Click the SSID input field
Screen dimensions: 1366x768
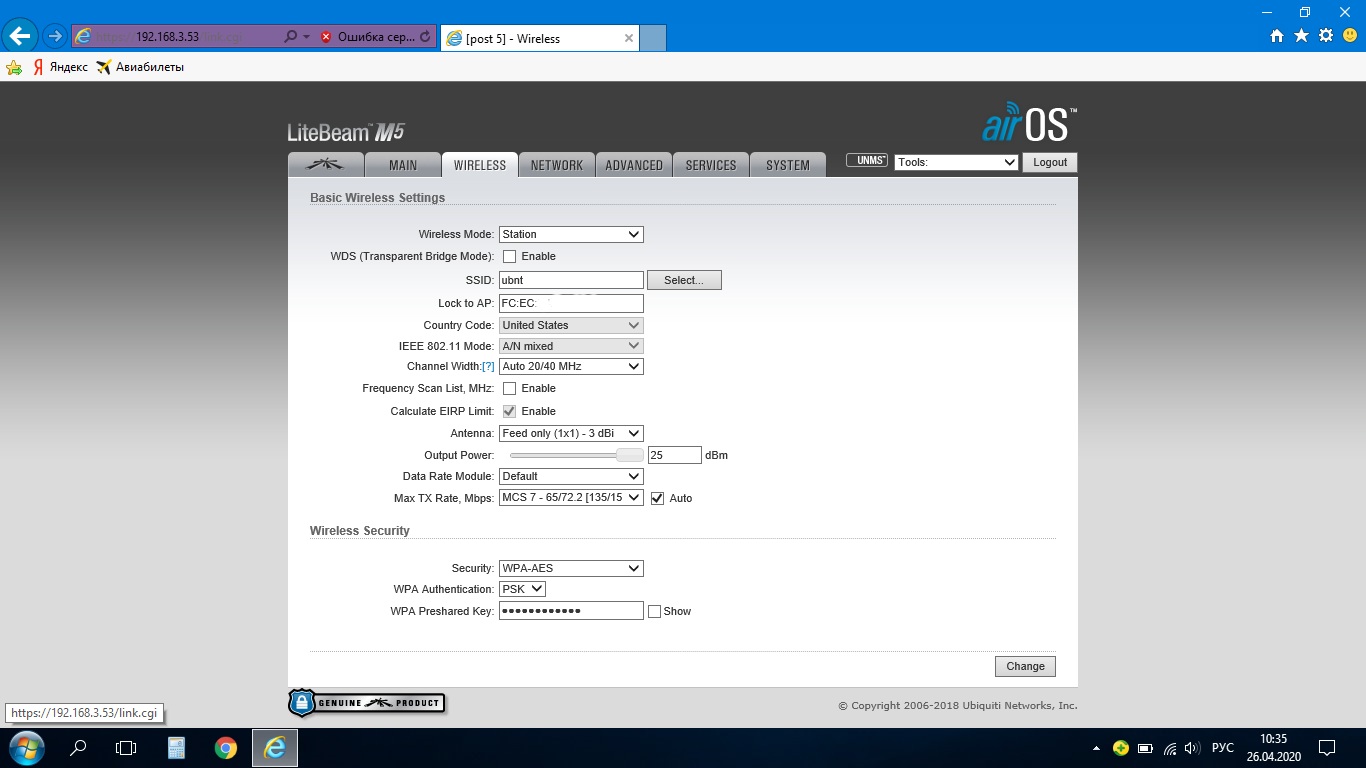[571, 281]
